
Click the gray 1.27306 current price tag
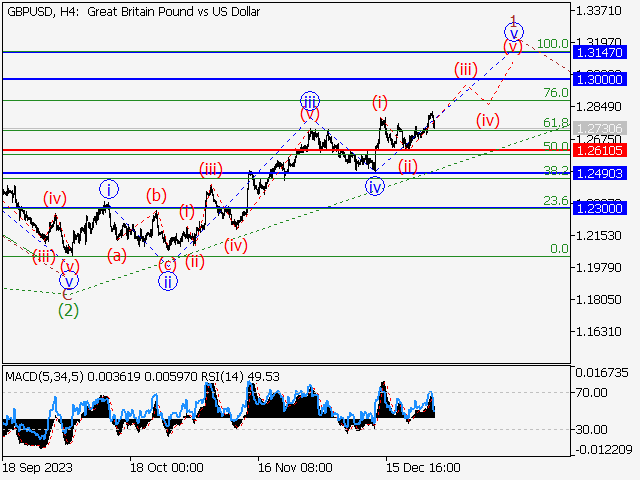[x=600, y=129]
